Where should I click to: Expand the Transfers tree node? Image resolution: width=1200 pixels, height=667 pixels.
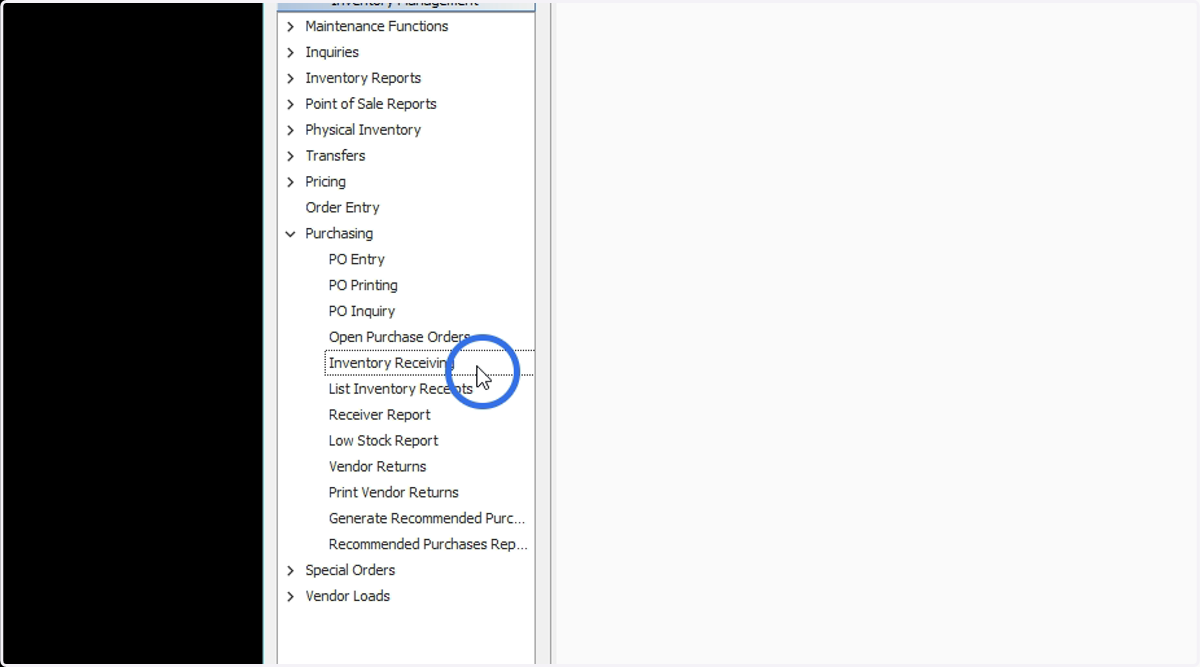click(x=291, y=156)
